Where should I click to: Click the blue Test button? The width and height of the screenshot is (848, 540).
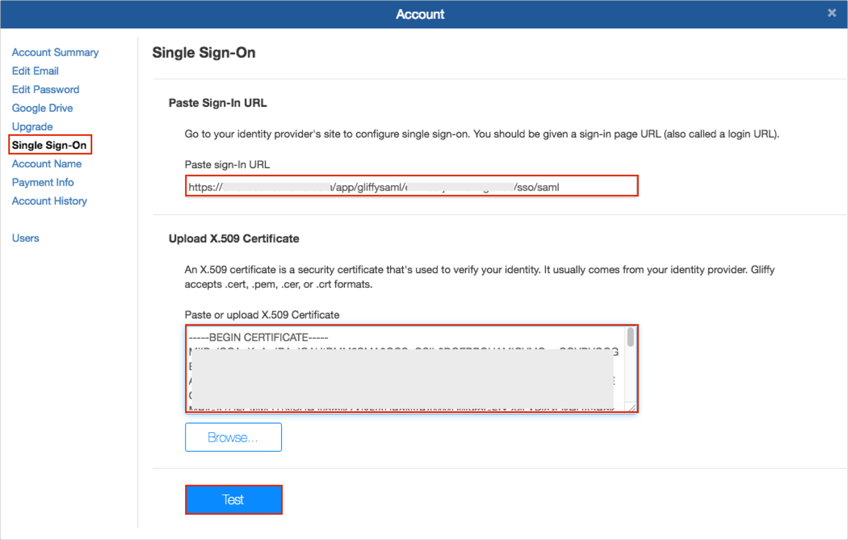pos(233,500)
